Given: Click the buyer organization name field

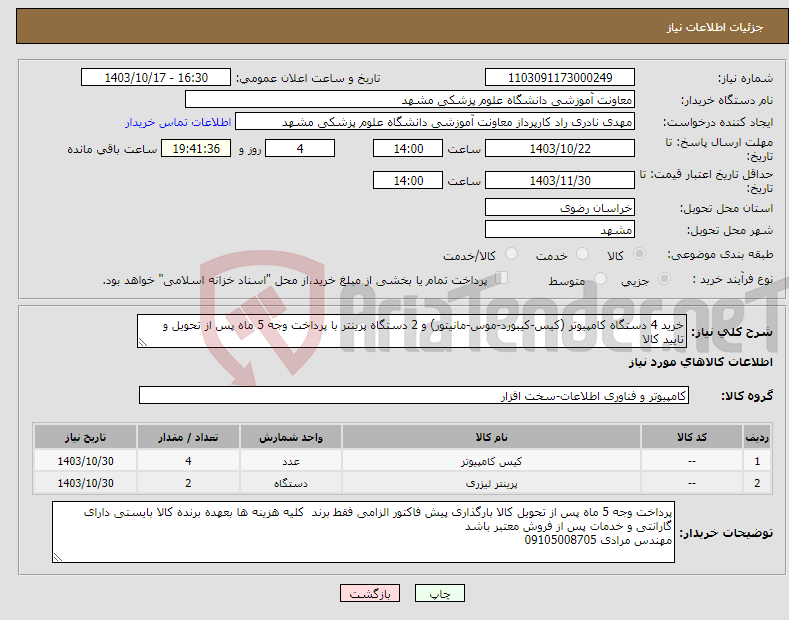Looking at the screenshot, I should click(x=410, y=100).
